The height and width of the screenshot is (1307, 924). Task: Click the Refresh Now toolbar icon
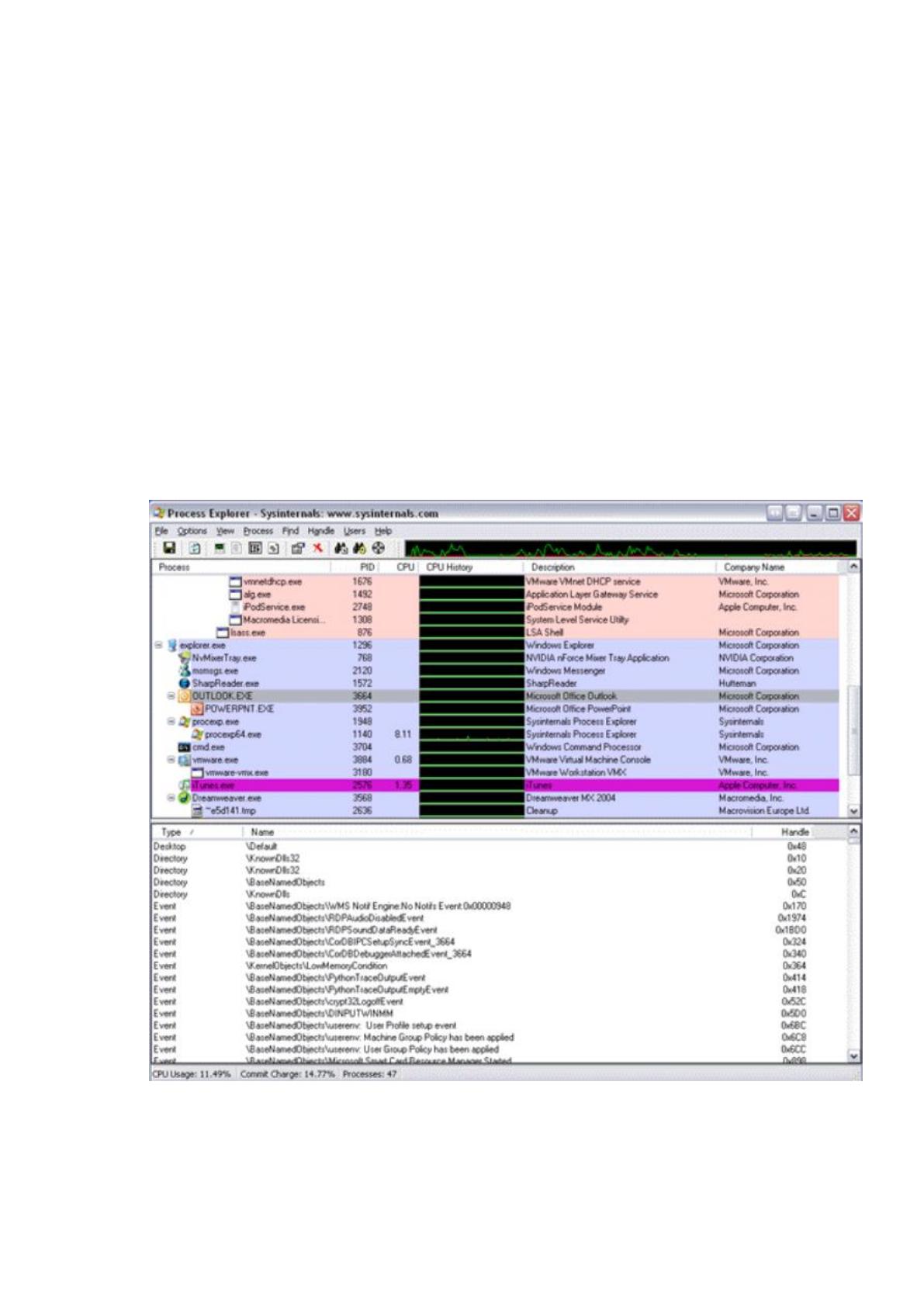pyautogui.click(x=195, y=548)
